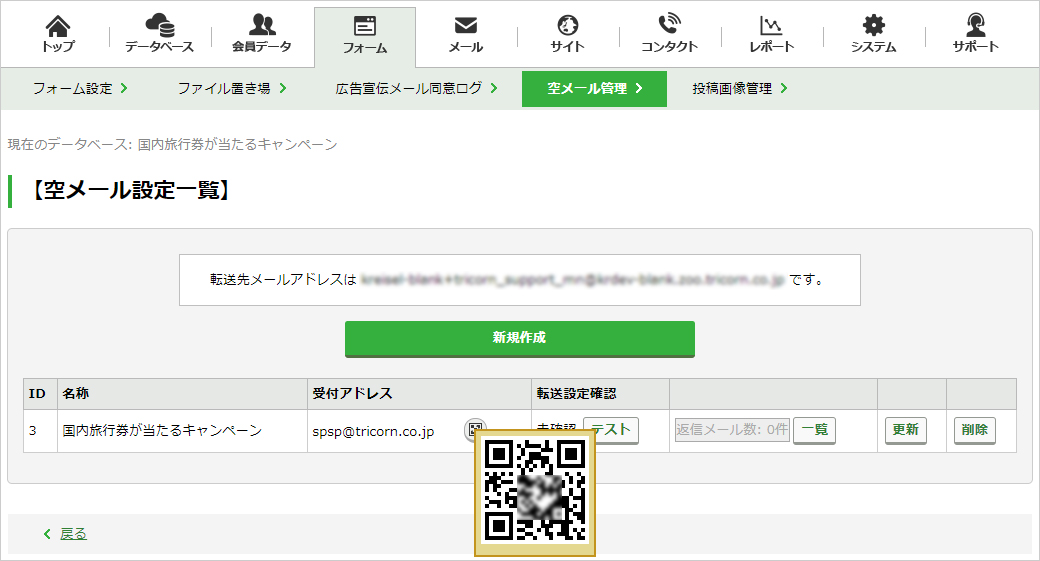Click the テスト button for forwarding check
The image size is (1040, 561).
point(611,430)
